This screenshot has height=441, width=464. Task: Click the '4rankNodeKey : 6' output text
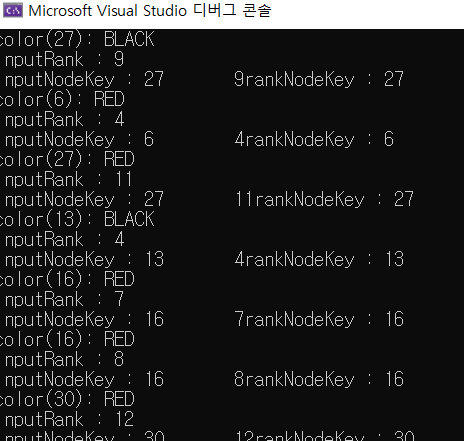pos(314,139)
